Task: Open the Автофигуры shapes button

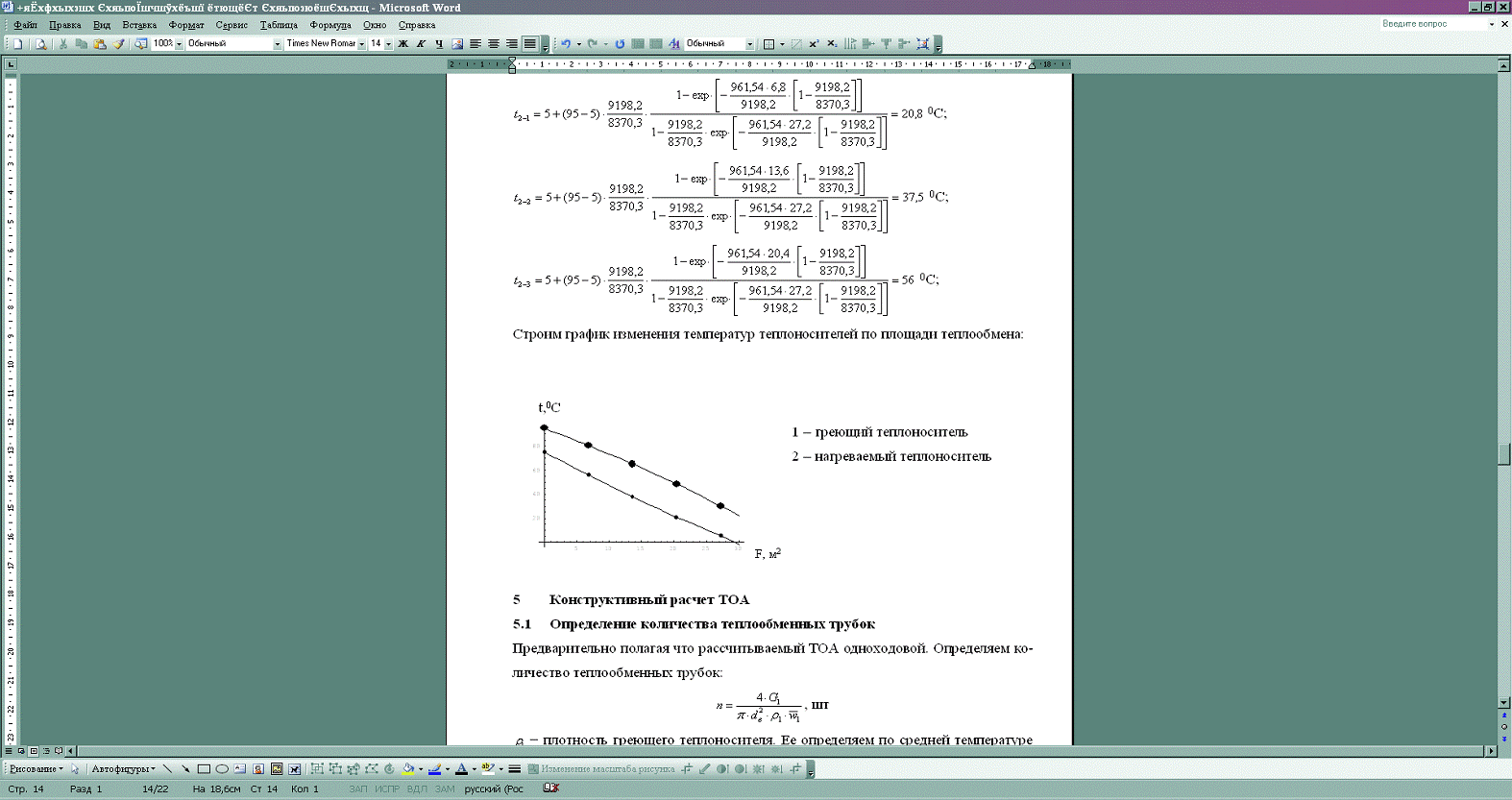Action: 123,769
